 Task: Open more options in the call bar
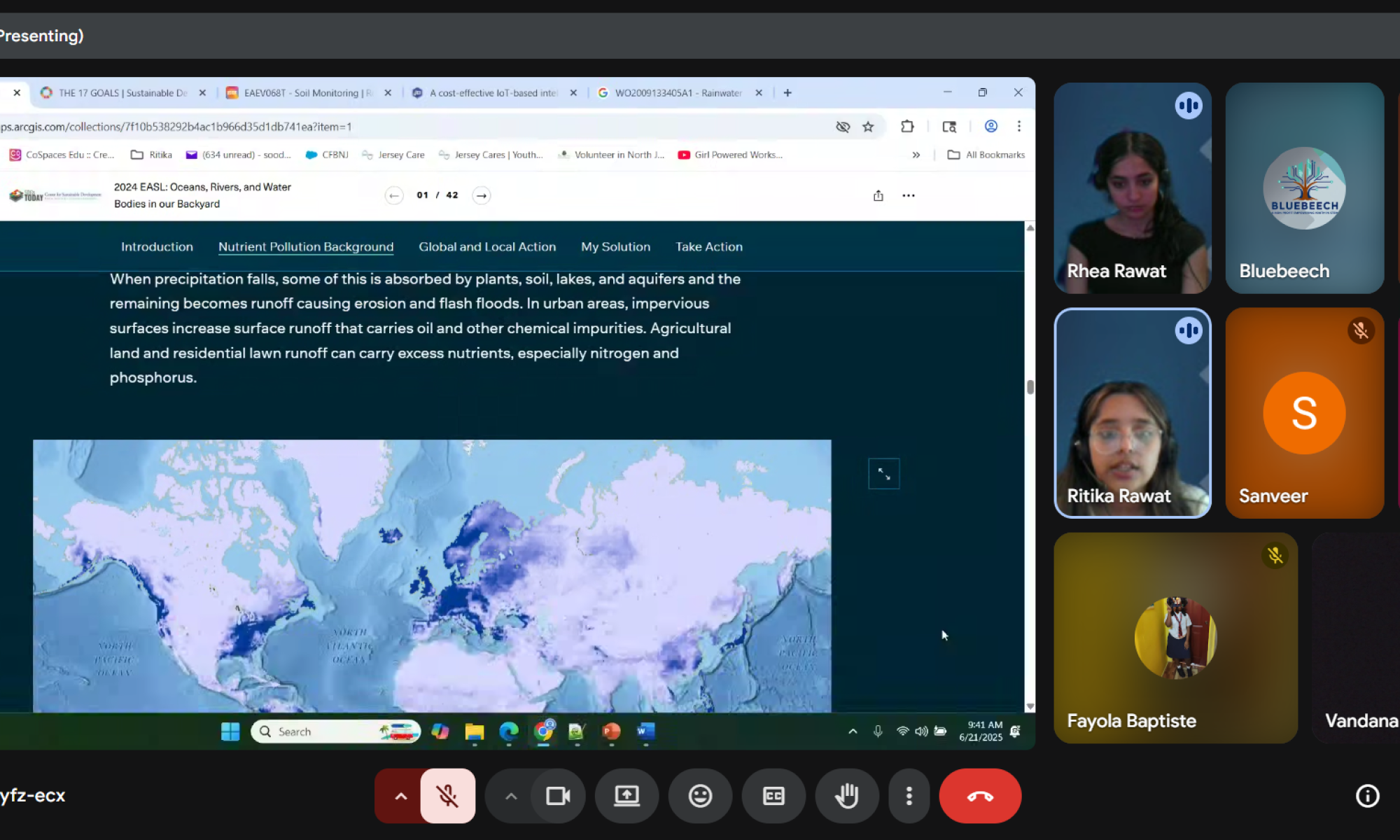[909, 796]
